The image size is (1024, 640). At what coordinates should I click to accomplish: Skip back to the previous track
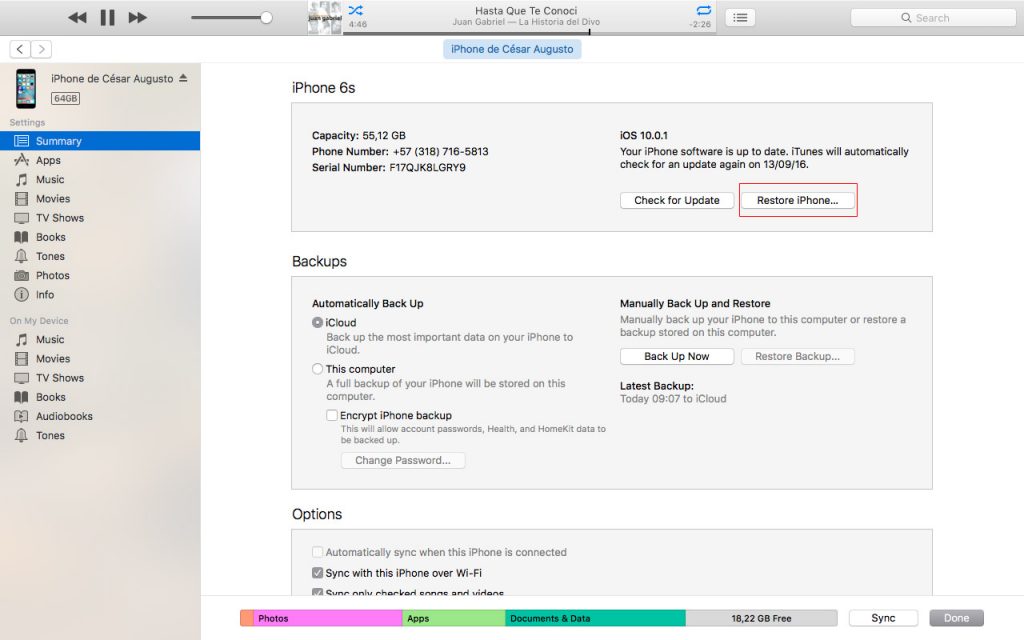[77, 18]
